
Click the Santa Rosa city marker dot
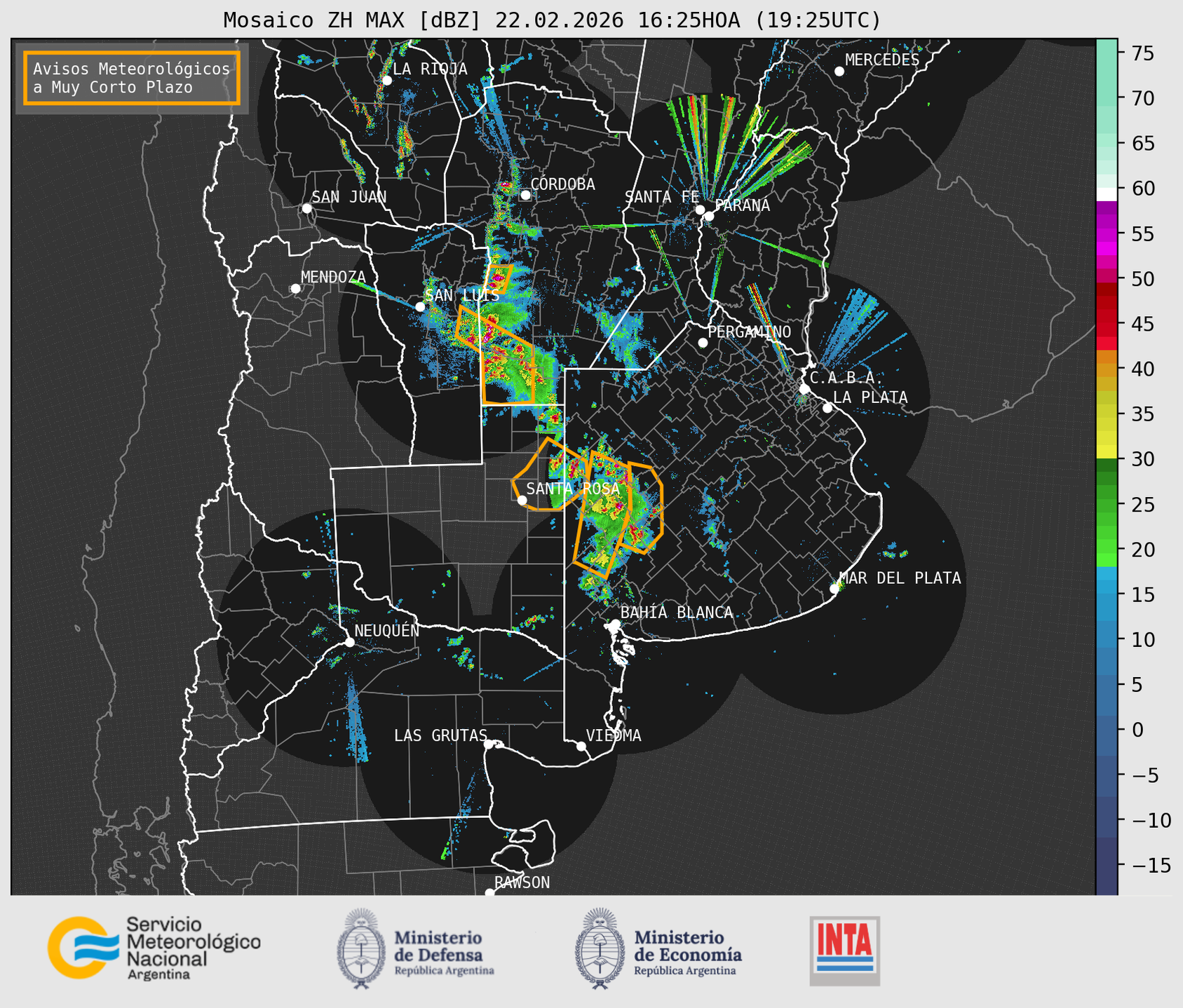(522, 500)
